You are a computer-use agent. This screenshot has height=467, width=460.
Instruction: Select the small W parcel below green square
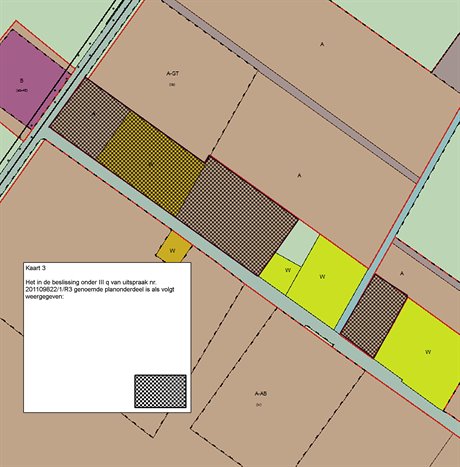pyautogui.click(x=280, y=273)
